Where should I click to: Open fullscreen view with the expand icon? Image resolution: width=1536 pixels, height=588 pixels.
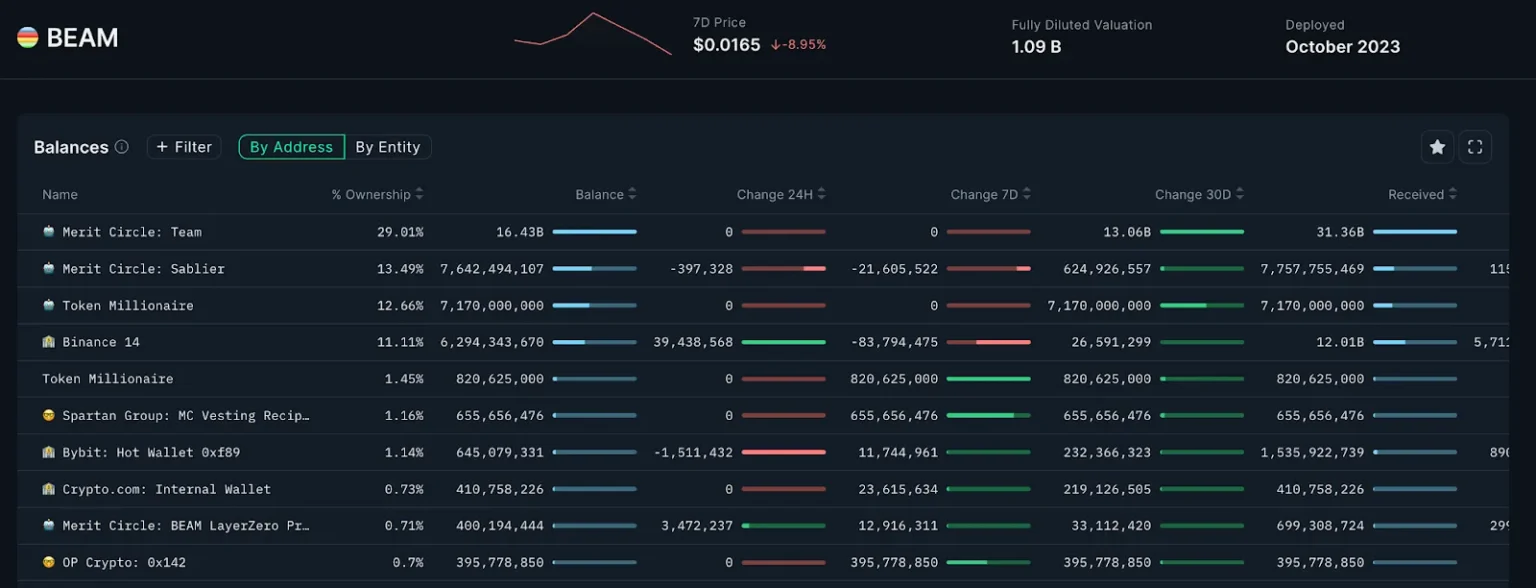1475,147
